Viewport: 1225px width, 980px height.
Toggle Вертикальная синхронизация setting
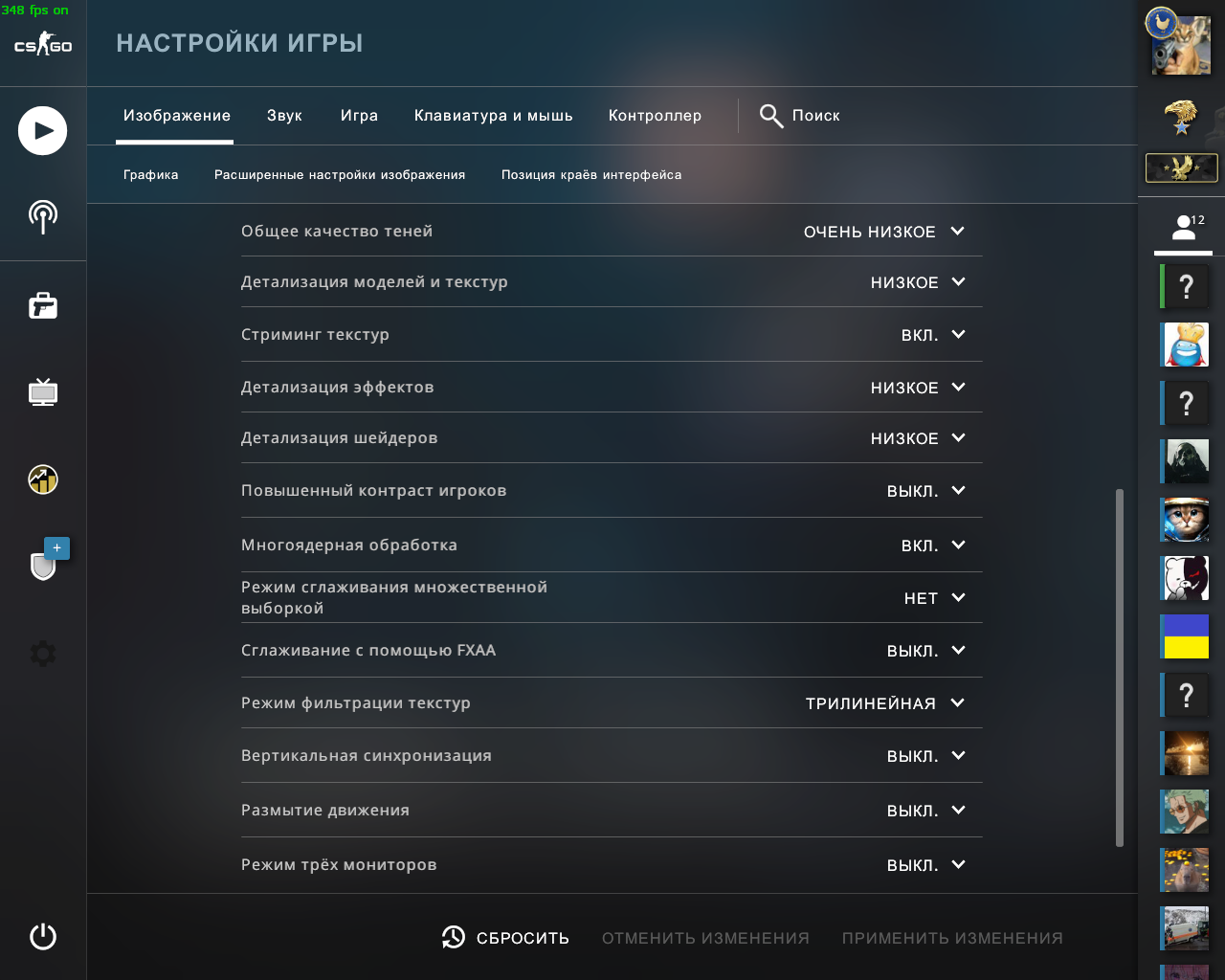(x=925, y=756)
